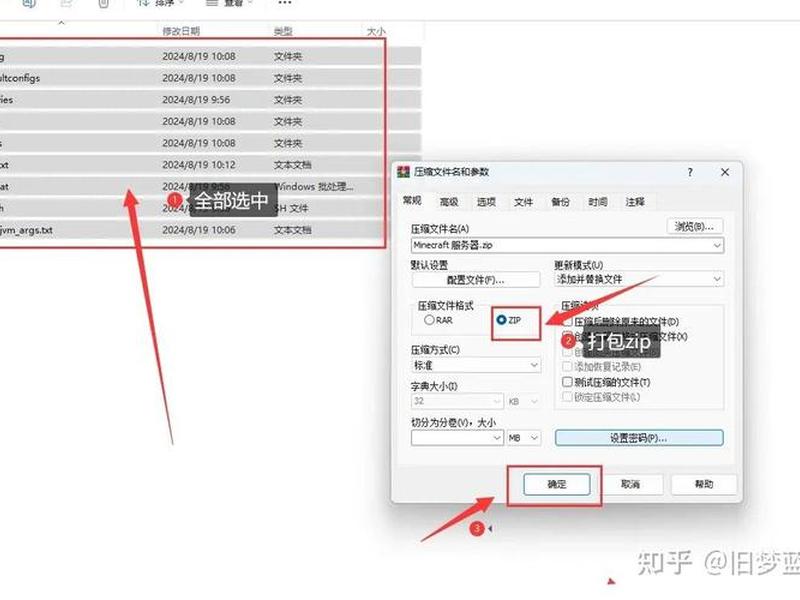Image resolution: width=800 pixels, height=600 pixels.
Task: Click the date 2024/8/19 10:06
Action: click(x=199, y=230)
